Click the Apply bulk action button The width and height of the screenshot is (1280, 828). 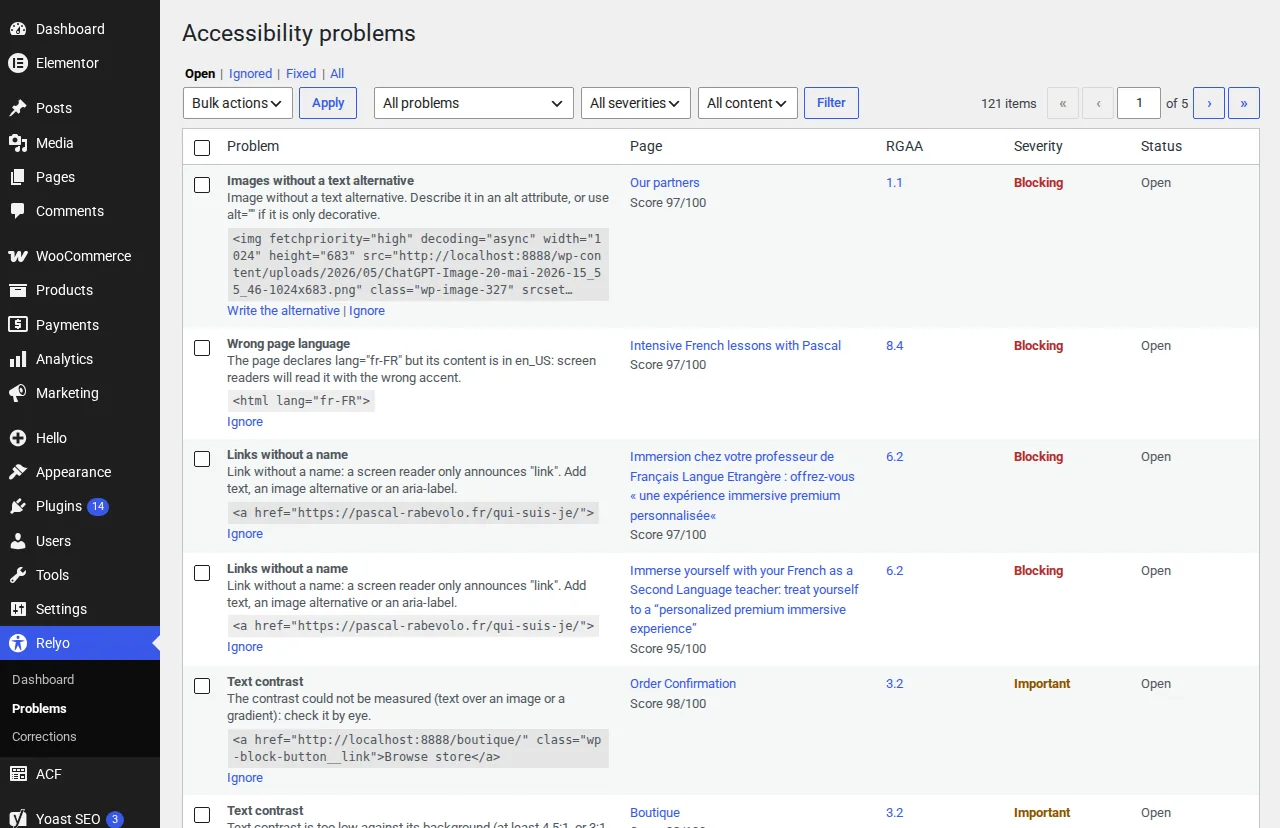pyautogui.click(x=328, y=103)
